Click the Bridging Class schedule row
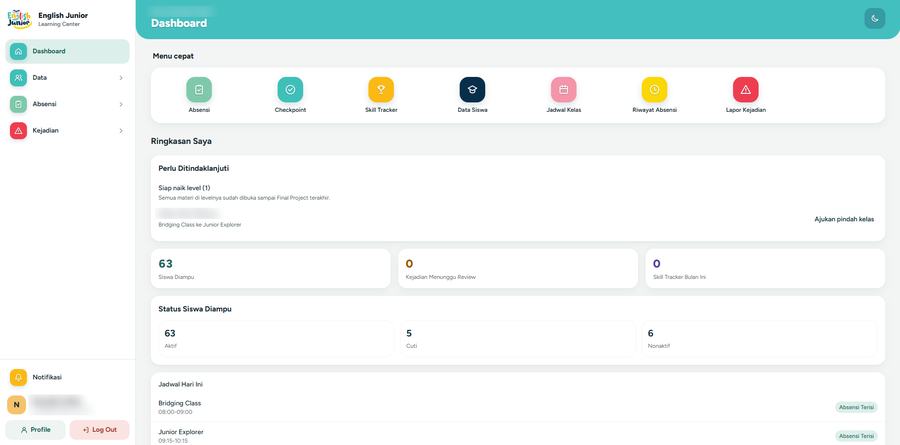Image resolution: width=900 pixels, height=445 pixels. click(x=518, y=407)
